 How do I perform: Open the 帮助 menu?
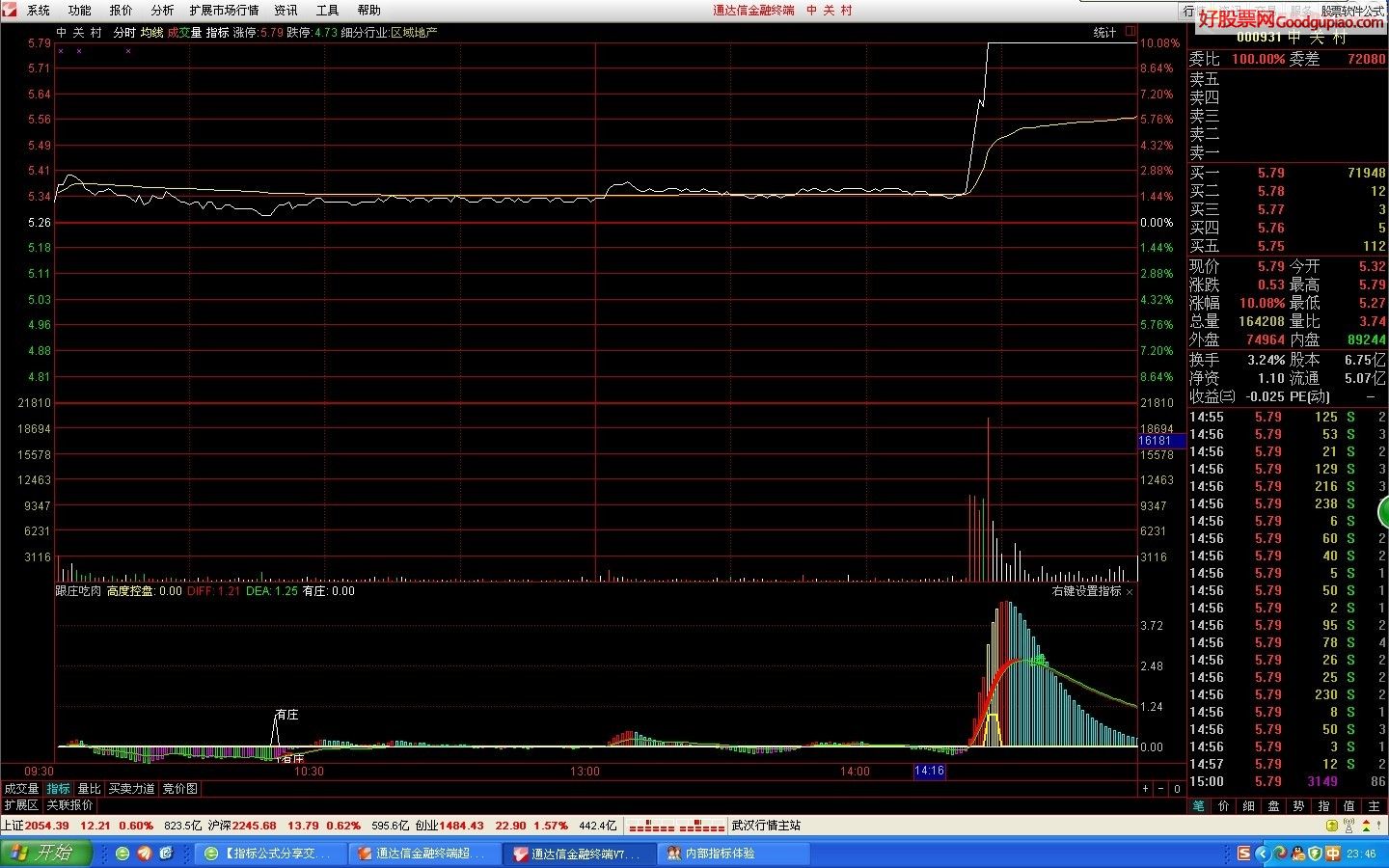(368, 11)
